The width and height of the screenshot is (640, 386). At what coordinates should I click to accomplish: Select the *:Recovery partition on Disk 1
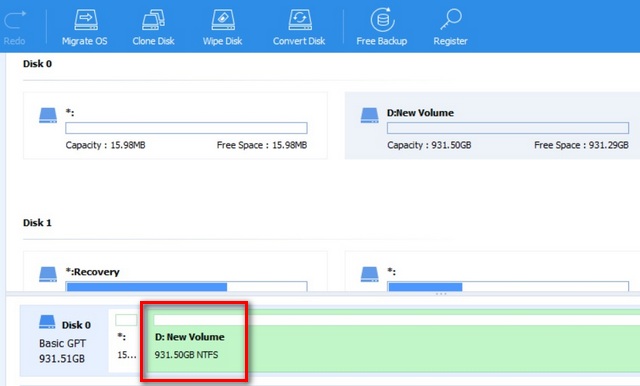tap(175, 271)
